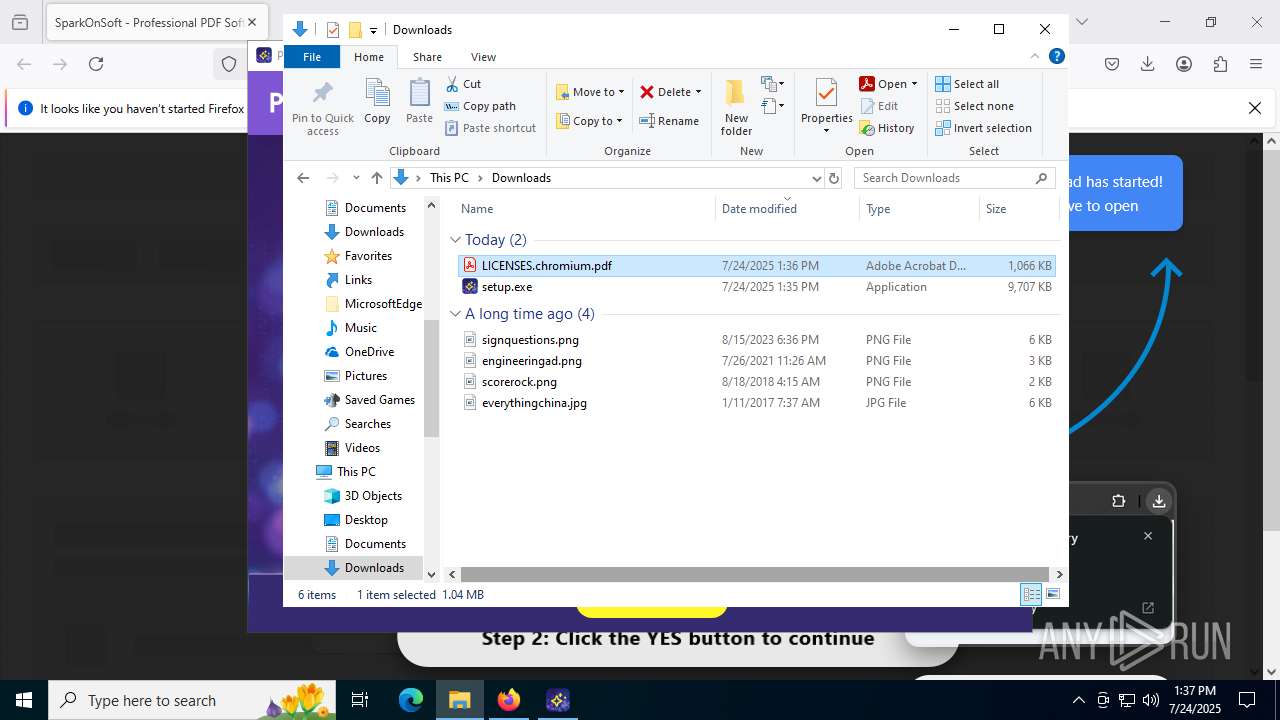This screenshot has height=720, width=1280.
Task: Select LICENSES.chromium.pdf file
Action: tap(757, 266)
